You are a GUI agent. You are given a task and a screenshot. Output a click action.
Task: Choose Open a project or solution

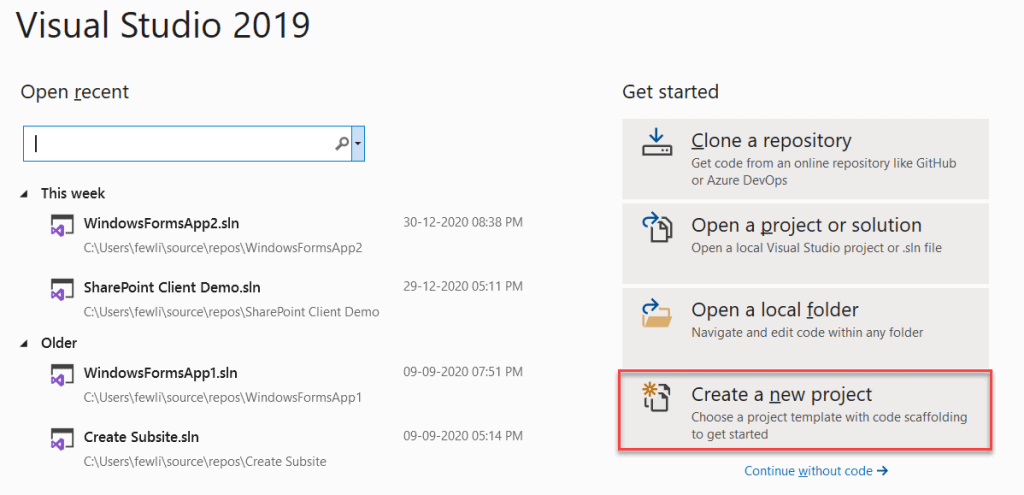point(805,243)
